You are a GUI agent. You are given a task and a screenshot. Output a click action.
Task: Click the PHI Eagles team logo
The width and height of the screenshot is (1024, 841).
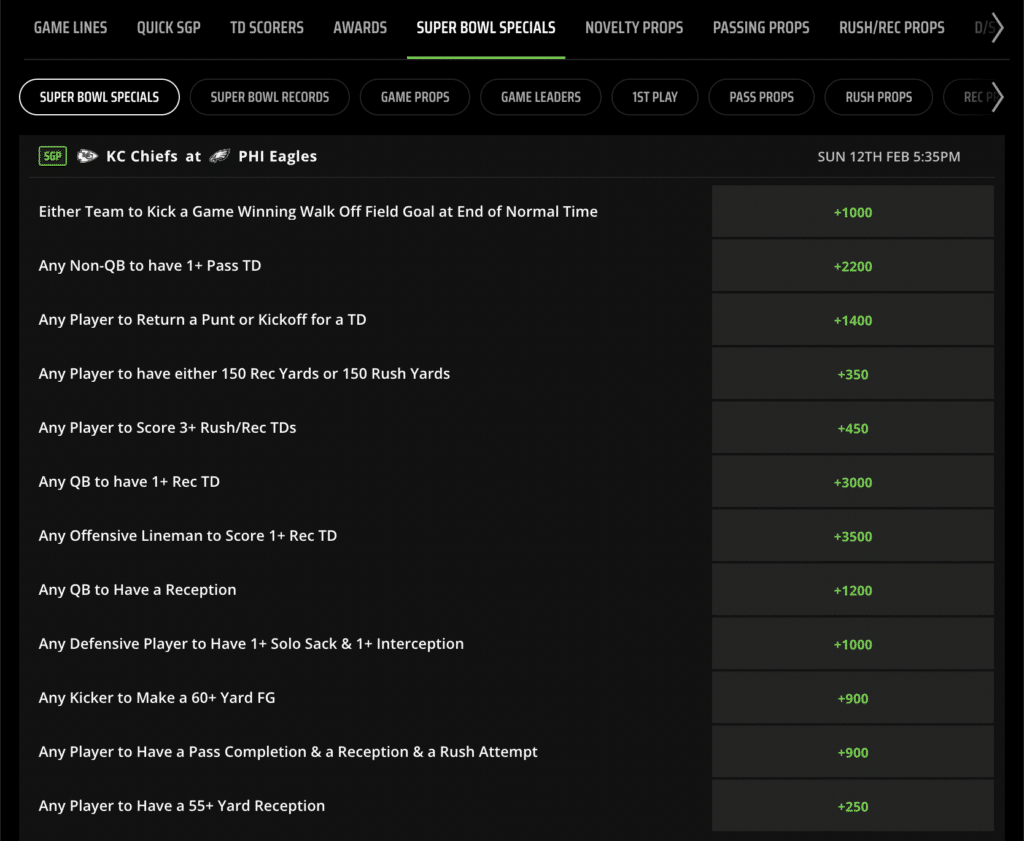click(x=219, y=156)
